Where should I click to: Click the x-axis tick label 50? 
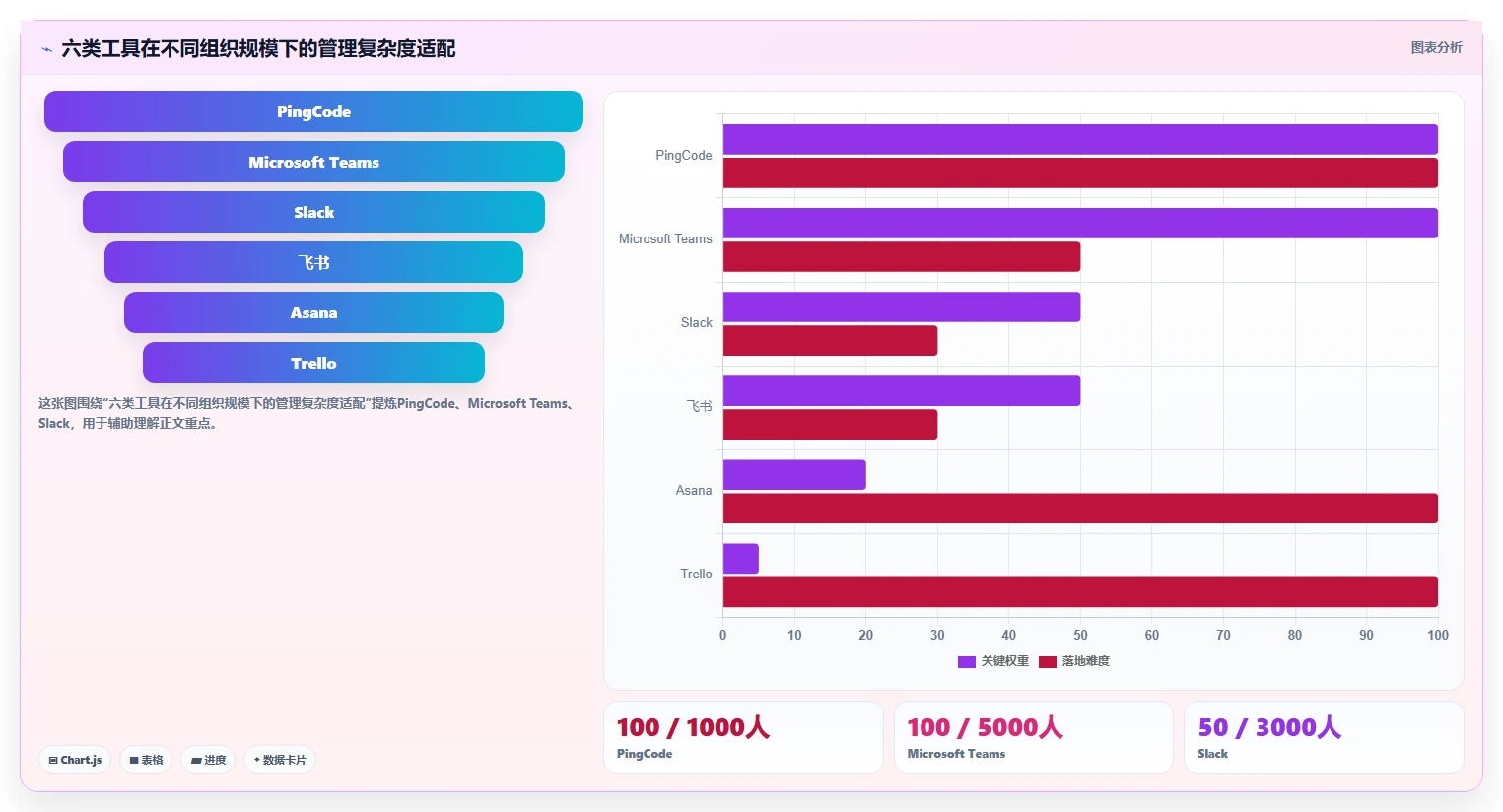coord(1080,635)
